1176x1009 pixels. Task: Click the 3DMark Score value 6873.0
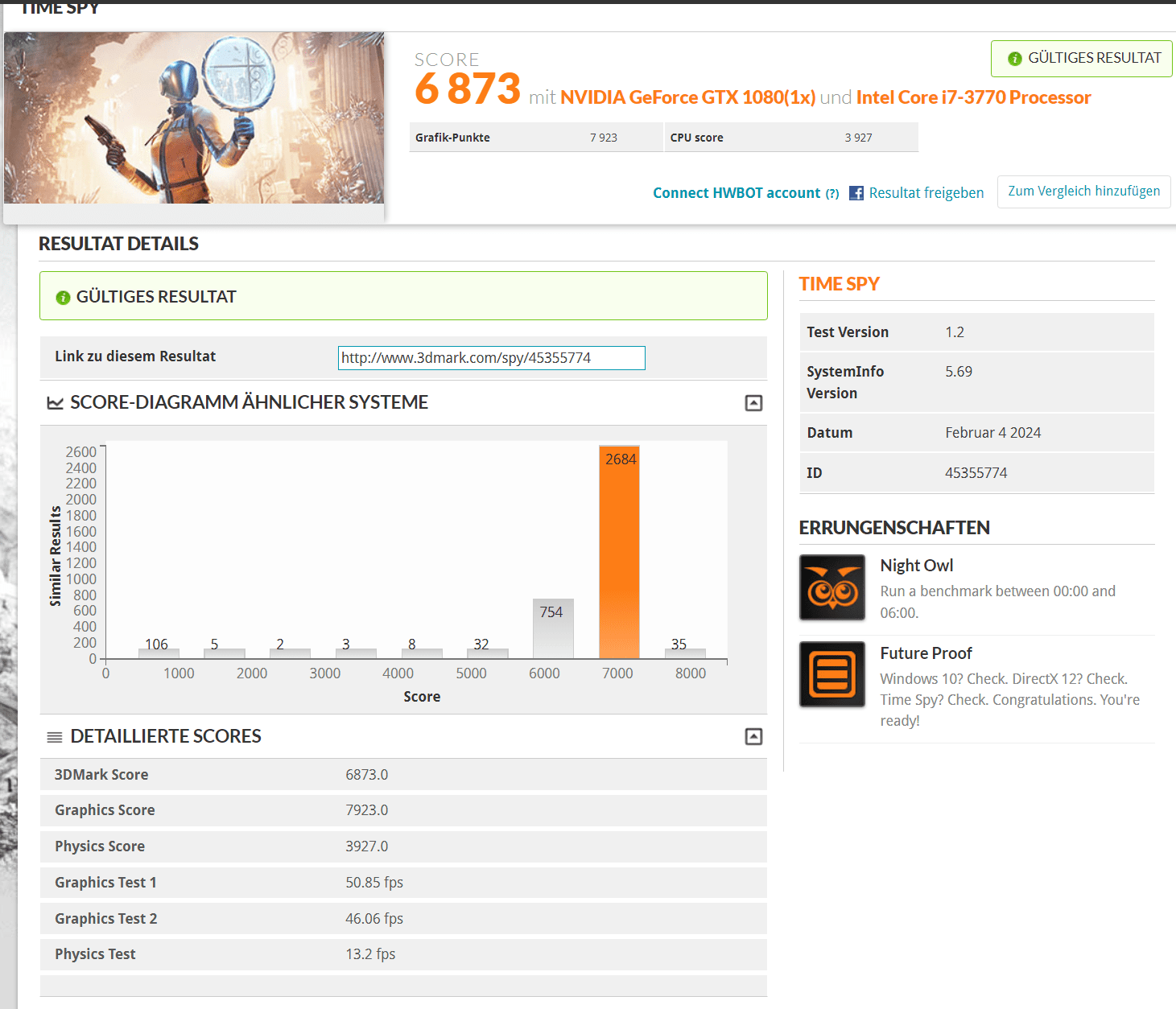point(367,775)
